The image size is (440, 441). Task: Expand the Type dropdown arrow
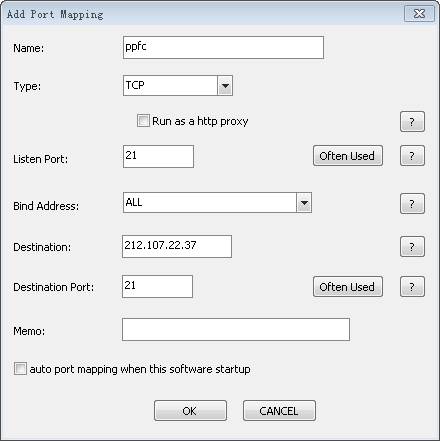point(225,86)
